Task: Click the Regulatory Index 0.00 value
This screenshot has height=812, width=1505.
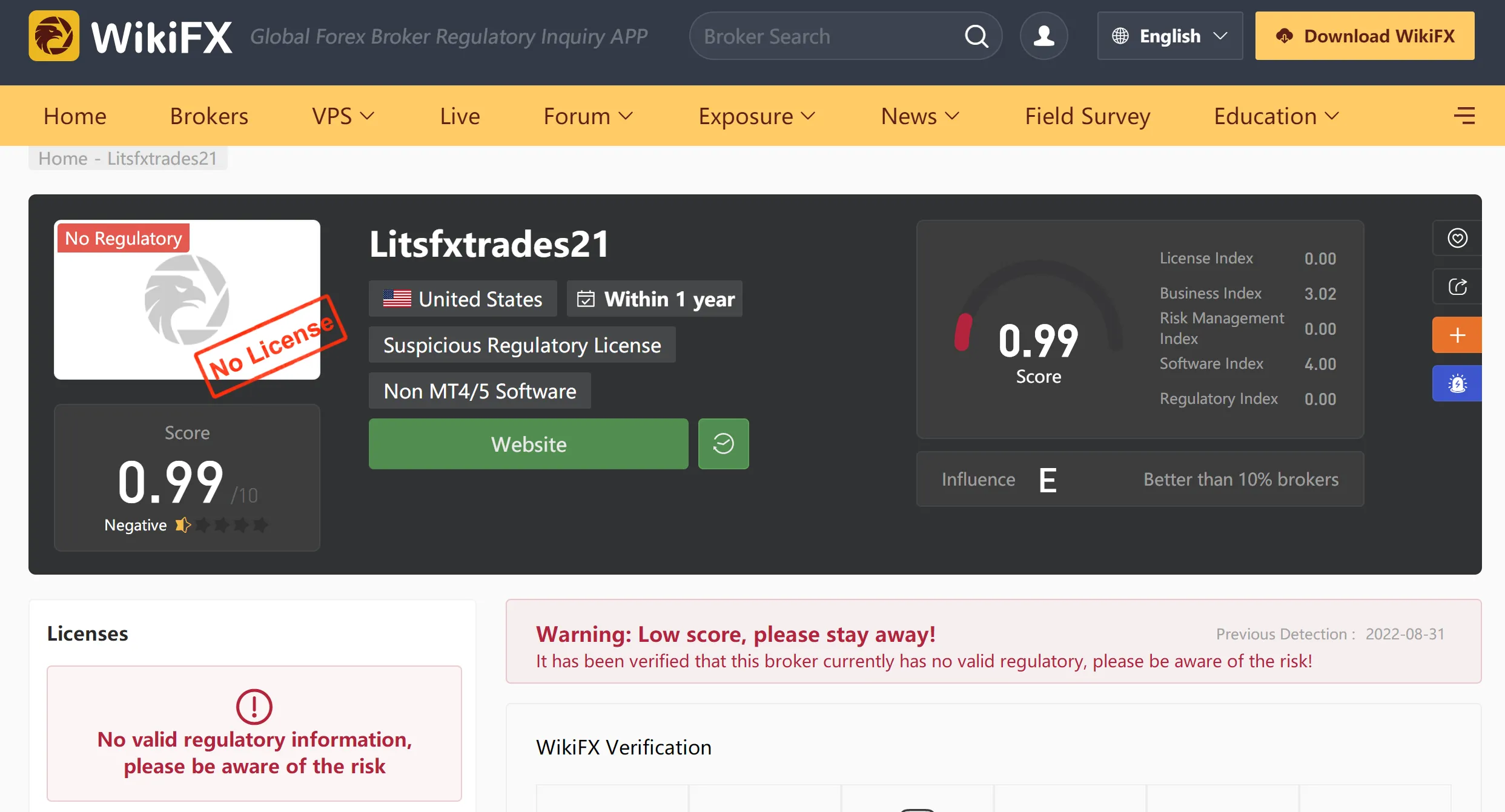Action: click(x=1320, y=399)
